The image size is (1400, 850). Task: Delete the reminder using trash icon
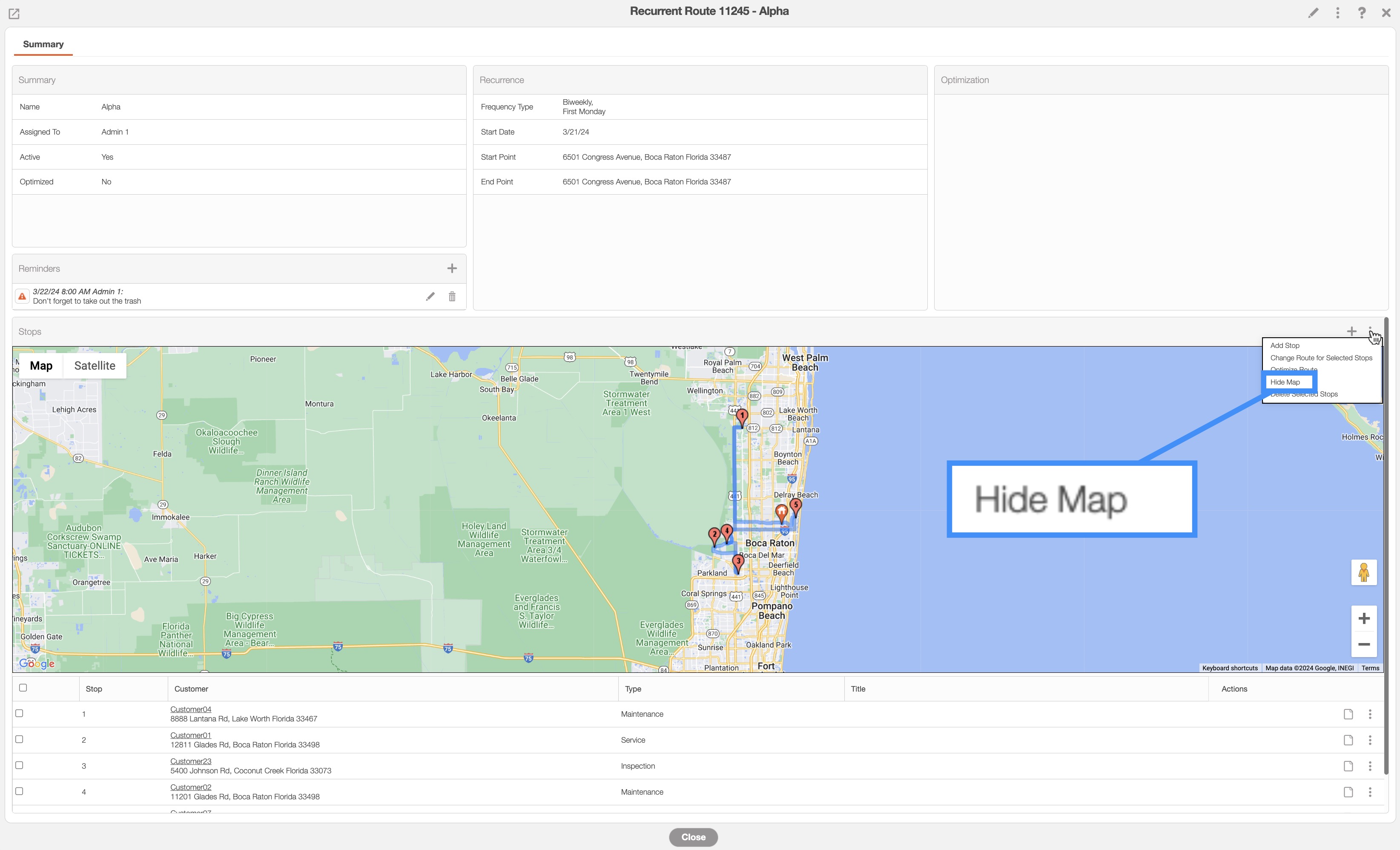pos(452,296)
